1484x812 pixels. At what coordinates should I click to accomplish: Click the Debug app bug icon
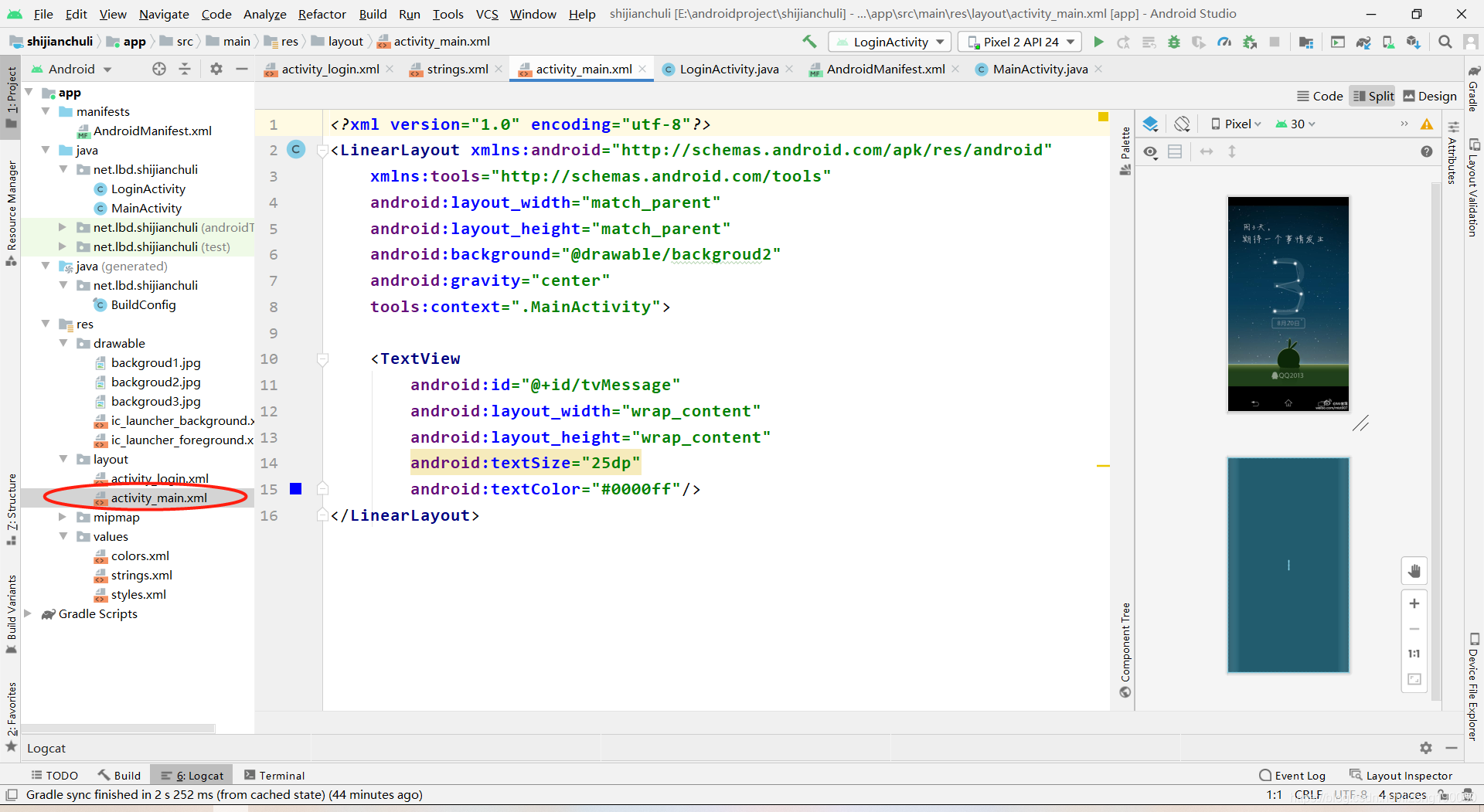click(x=1173, y=42)
